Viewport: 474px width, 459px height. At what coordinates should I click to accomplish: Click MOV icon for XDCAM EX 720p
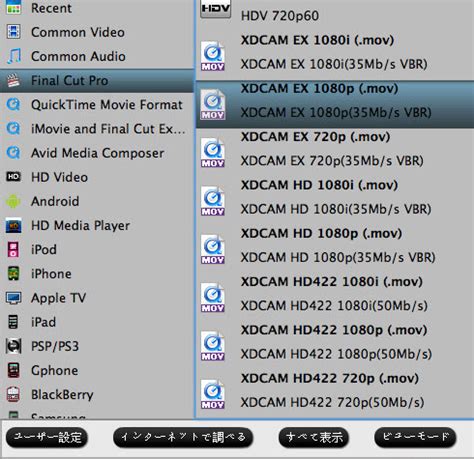point(213,153)
